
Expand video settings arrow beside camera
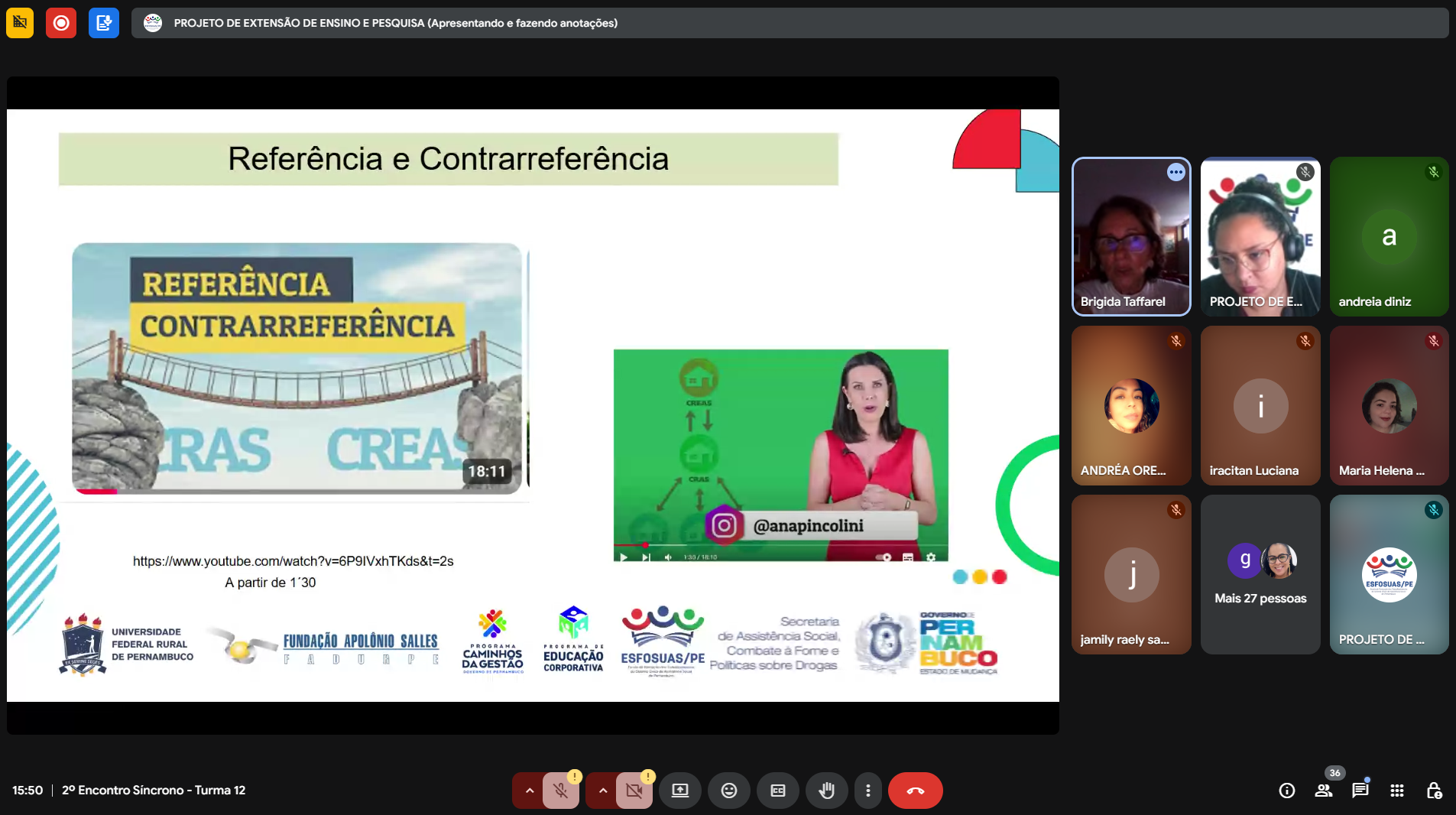(x=602, y=791)
